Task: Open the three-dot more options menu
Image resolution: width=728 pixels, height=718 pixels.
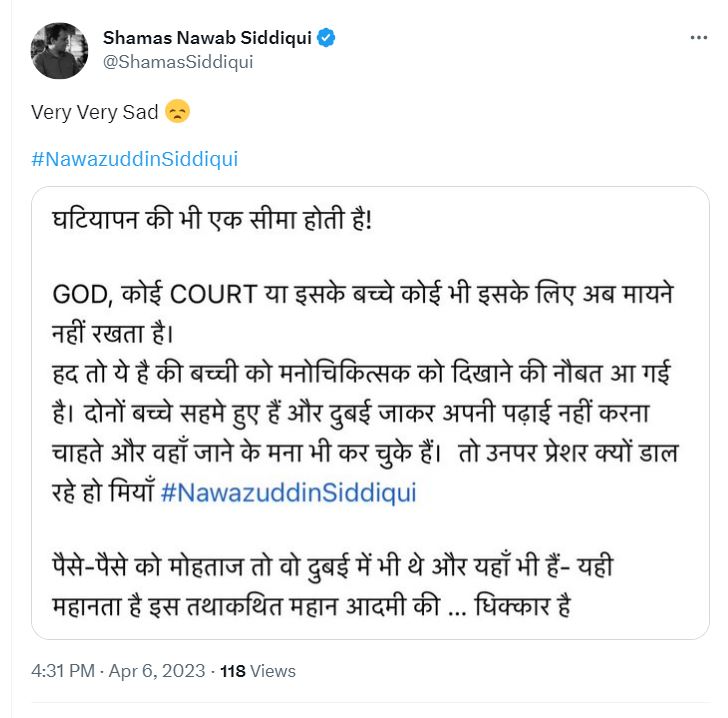Action: tap(699, 38)
